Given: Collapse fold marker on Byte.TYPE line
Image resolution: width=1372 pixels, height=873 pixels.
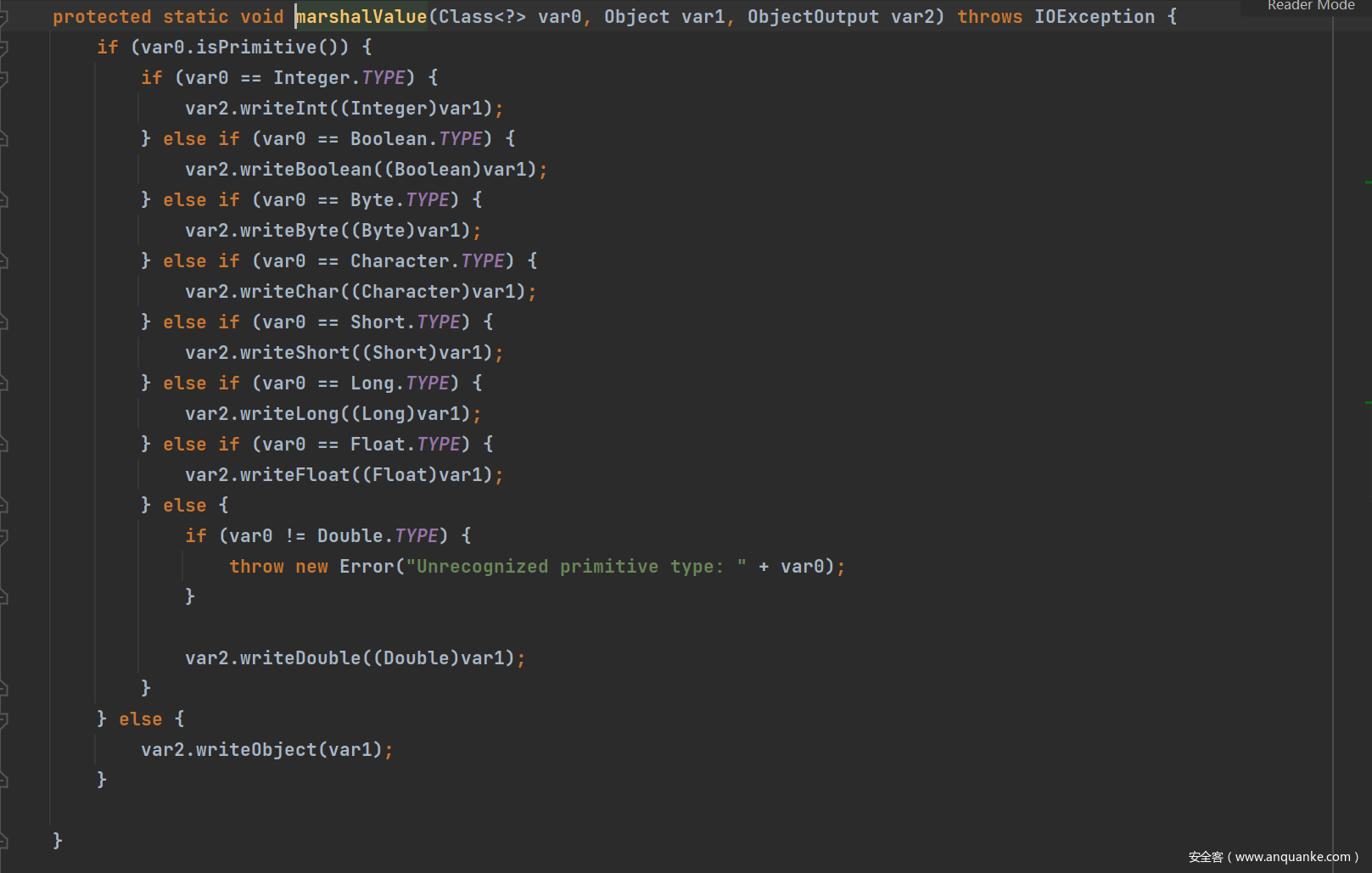Looking at the screenshot, I should 3,199.
